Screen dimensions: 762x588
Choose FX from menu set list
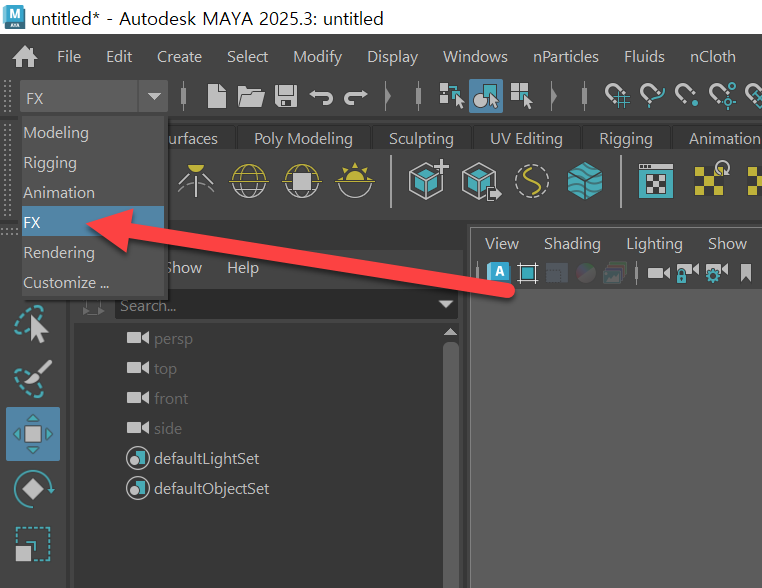[93, 222]
